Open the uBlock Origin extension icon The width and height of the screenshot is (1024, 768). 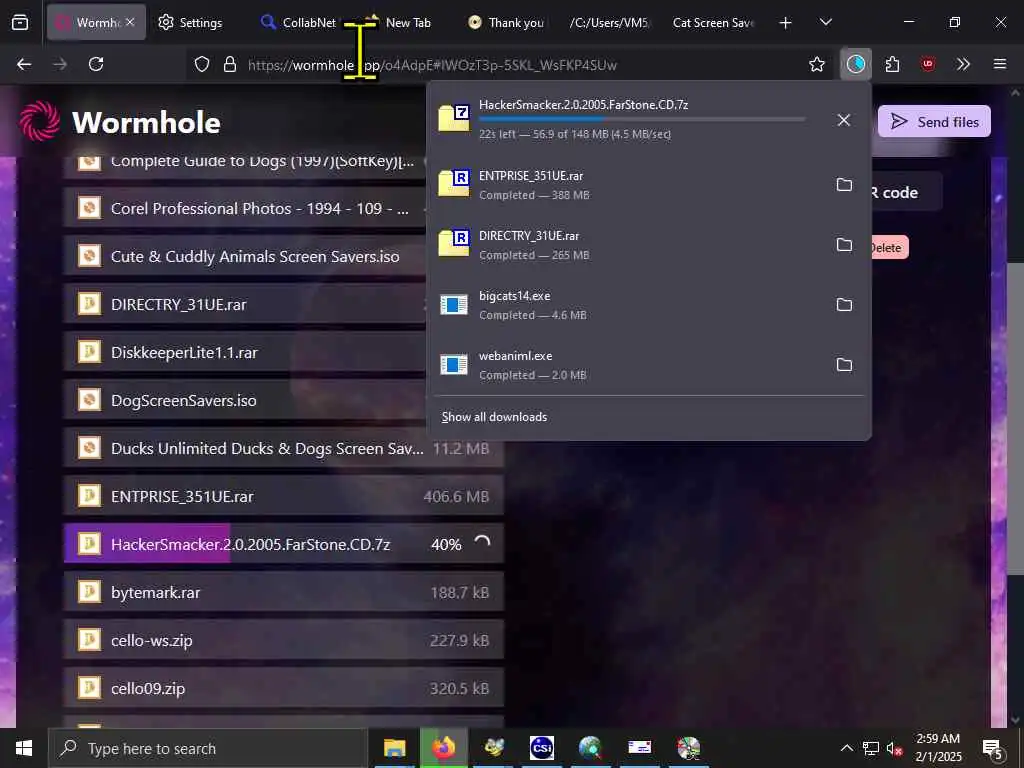click(x=927, y=64)
